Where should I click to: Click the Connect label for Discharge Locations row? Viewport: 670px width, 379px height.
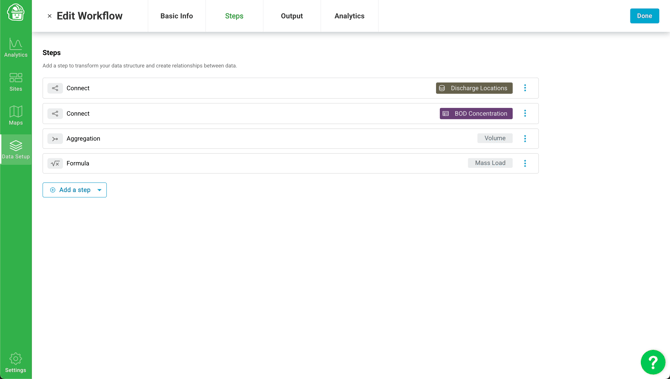tap(78, 88)
